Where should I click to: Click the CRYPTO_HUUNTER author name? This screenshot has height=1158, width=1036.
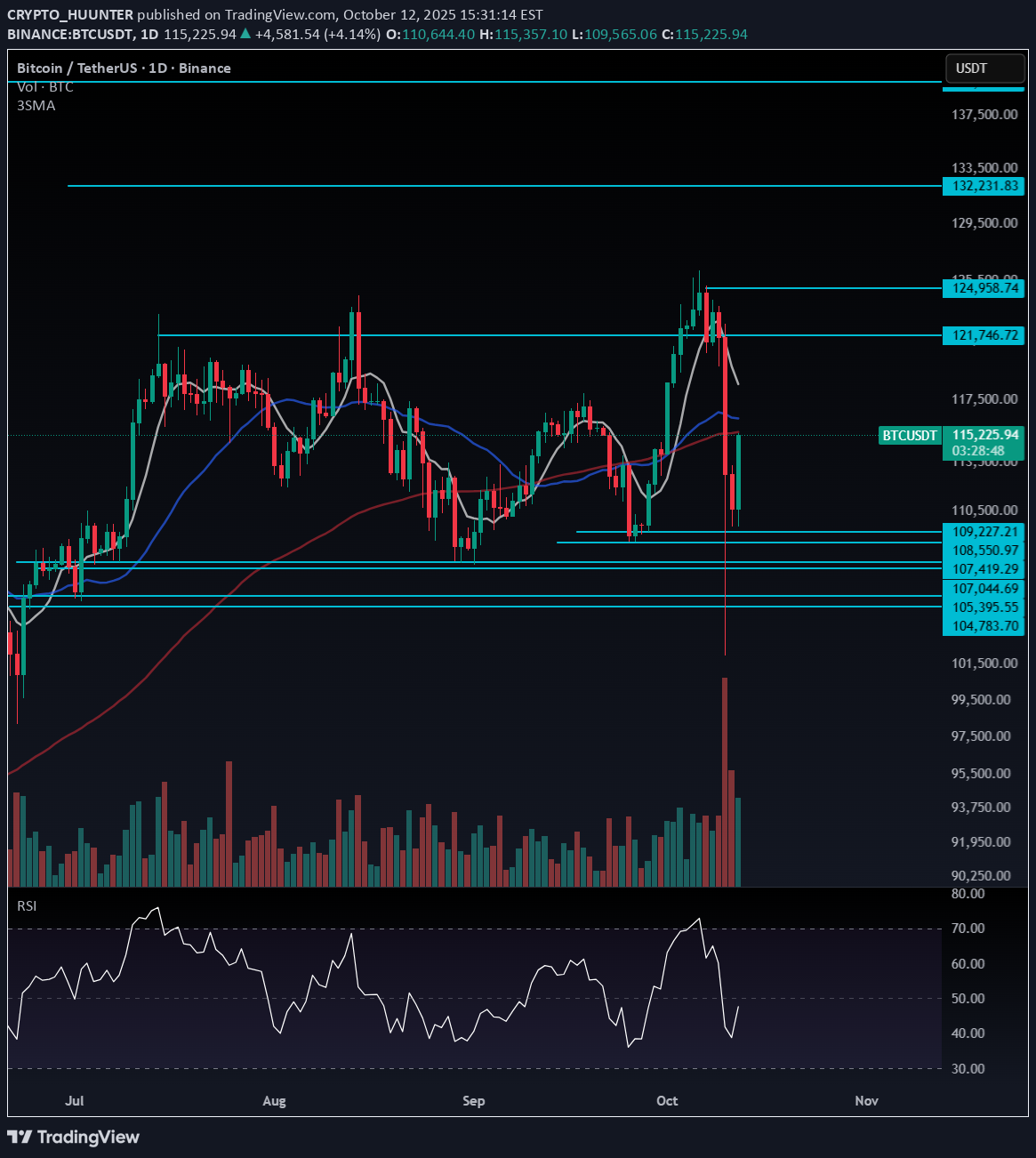[71, 14]
